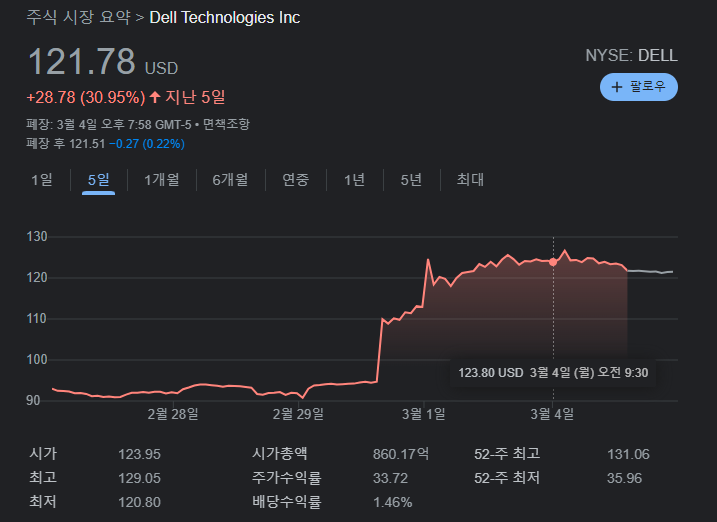Click the 면책조항 disclaimer link
This screenshot has height=522, width=717.
tap(226, 124)
